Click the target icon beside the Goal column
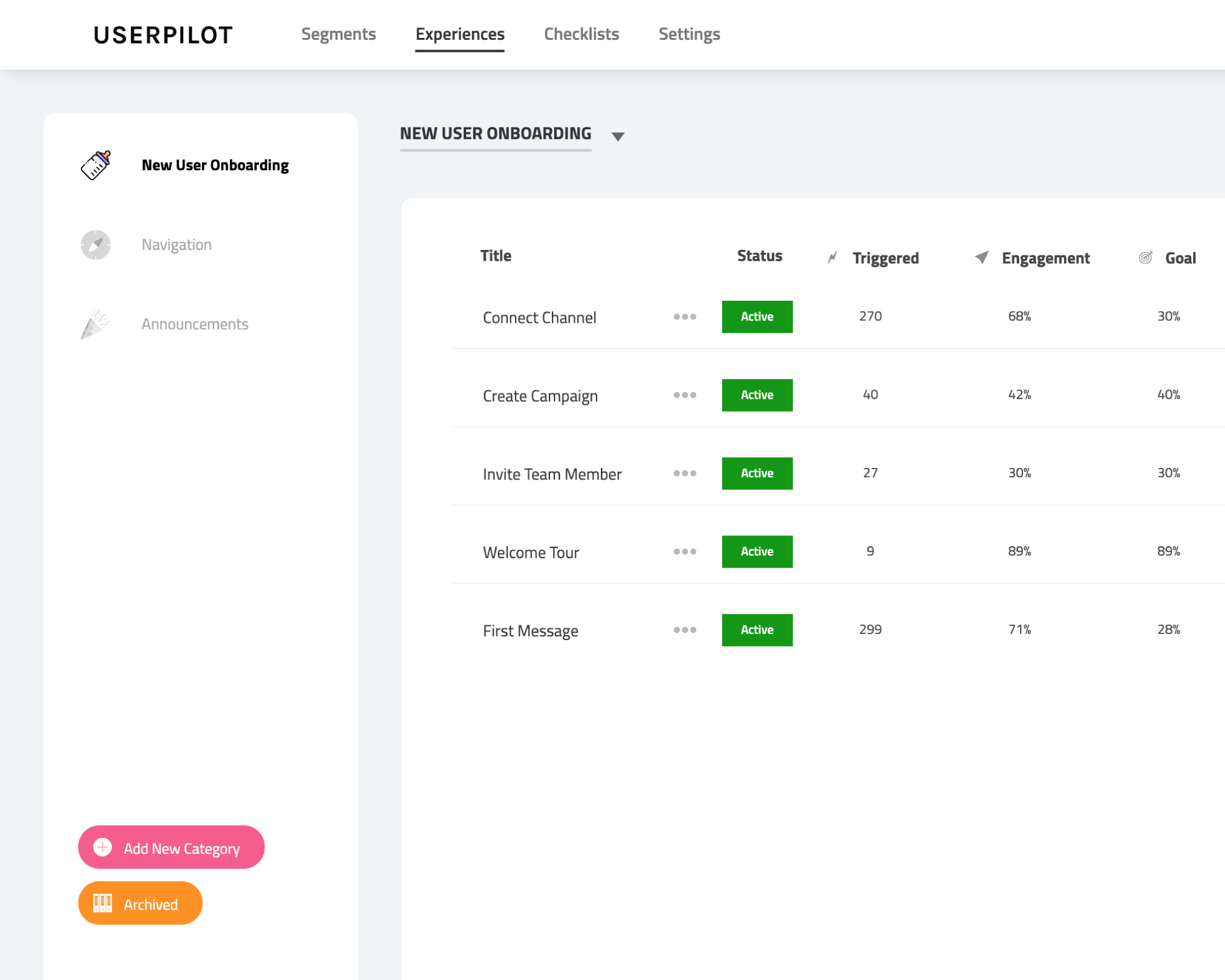This screenshot has height=980, width=1225. point(1144,257)
